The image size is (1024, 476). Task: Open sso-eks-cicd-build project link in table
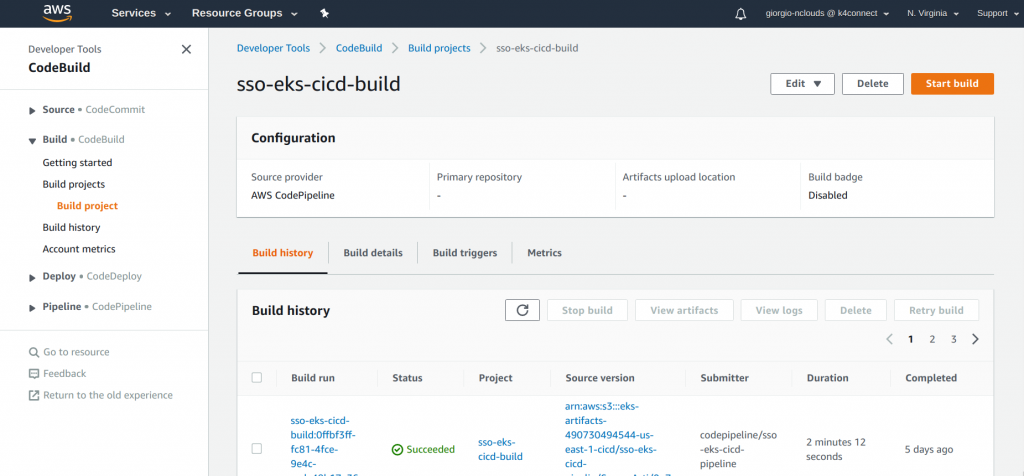coord(500,449)
